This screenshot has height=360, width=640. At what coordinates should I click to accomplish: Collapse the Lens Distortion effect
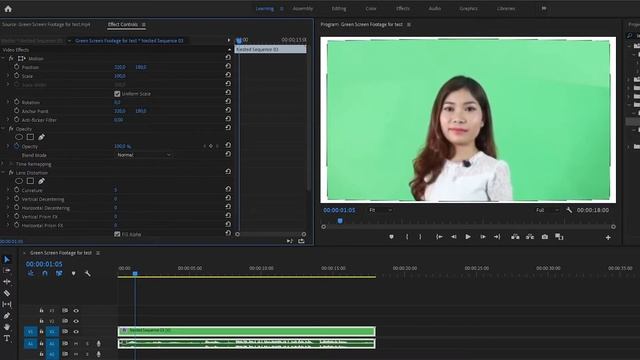(x=3, y=173)
